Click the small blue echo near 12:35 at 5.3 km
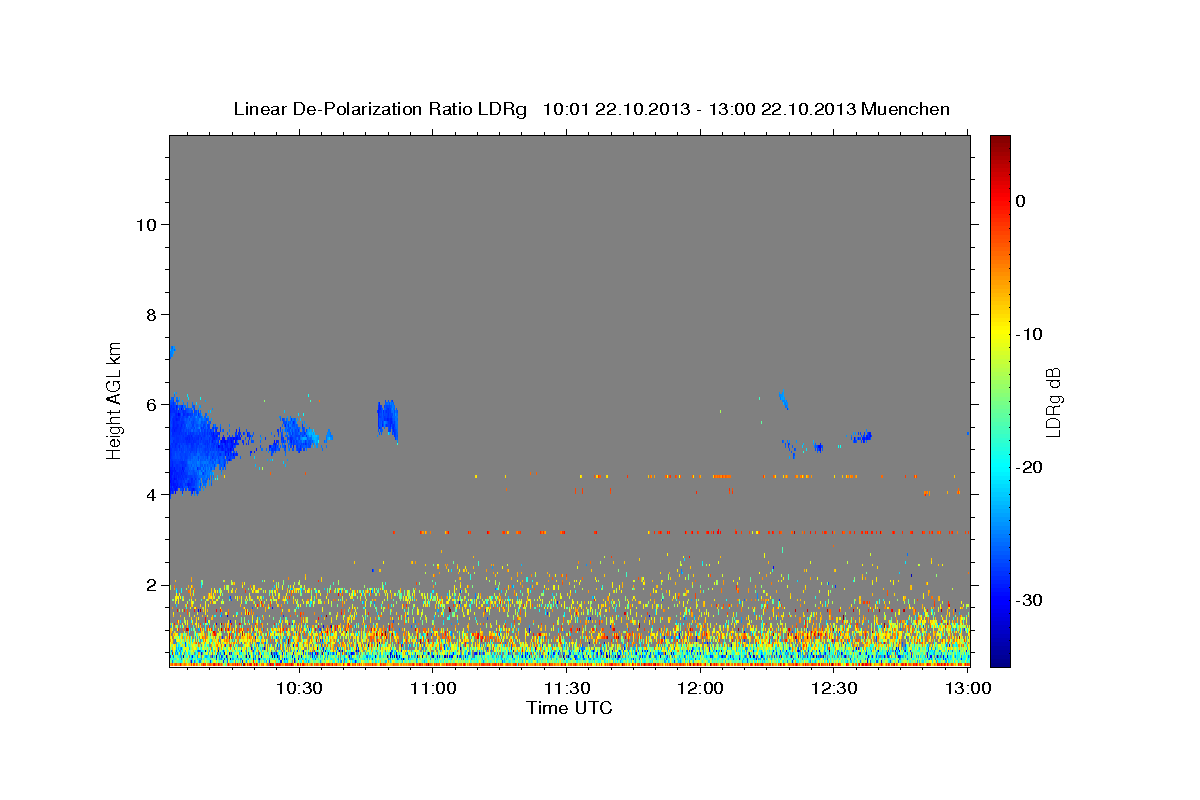1200x800 pixels. [862, 437]
